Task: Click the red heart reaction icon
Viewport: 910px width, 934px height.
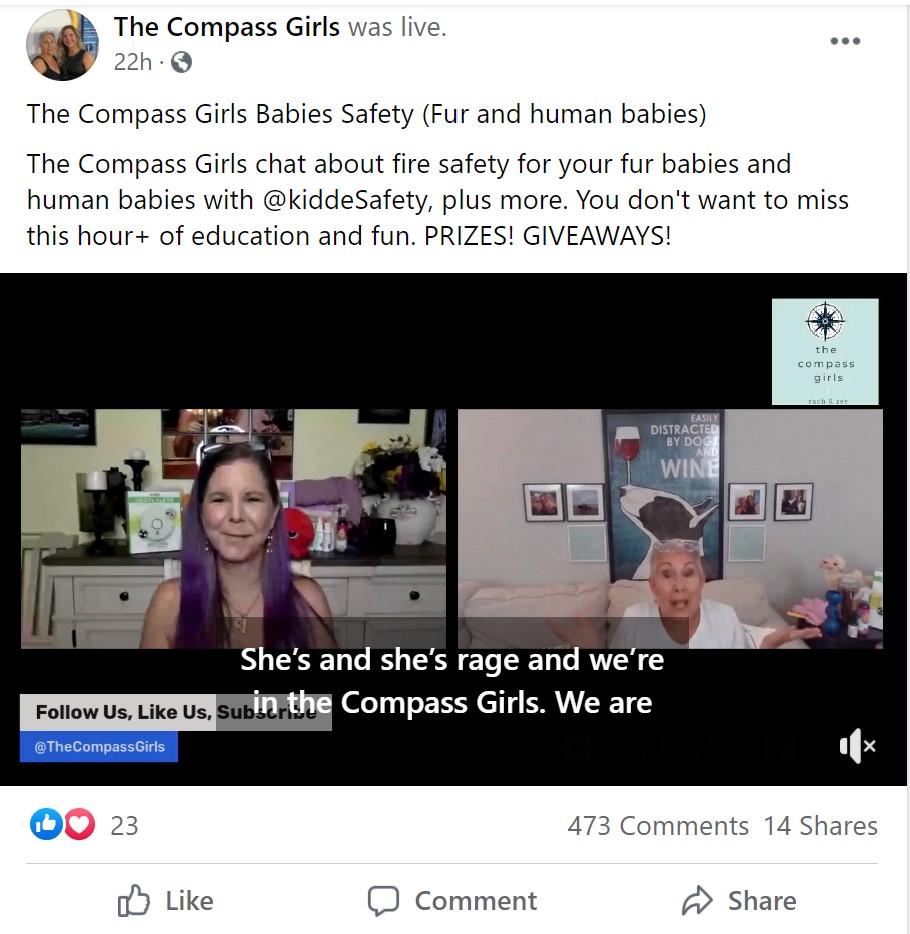Action: pyautogui.click(x=79, y=824)
